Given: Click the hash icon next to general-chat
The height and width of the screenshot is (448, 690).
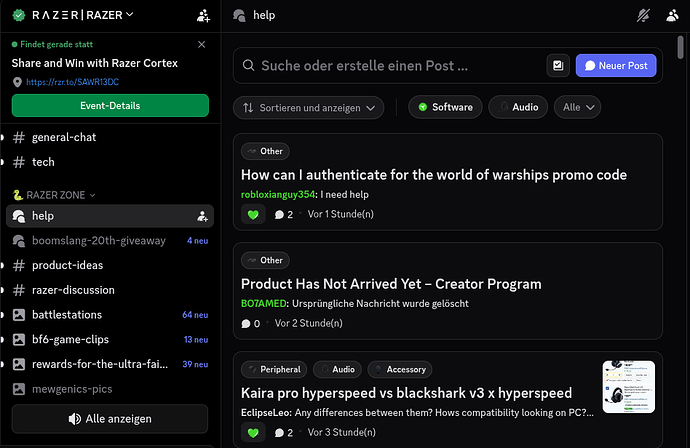Looking at the screenshot, I should (x=19, y=137).
